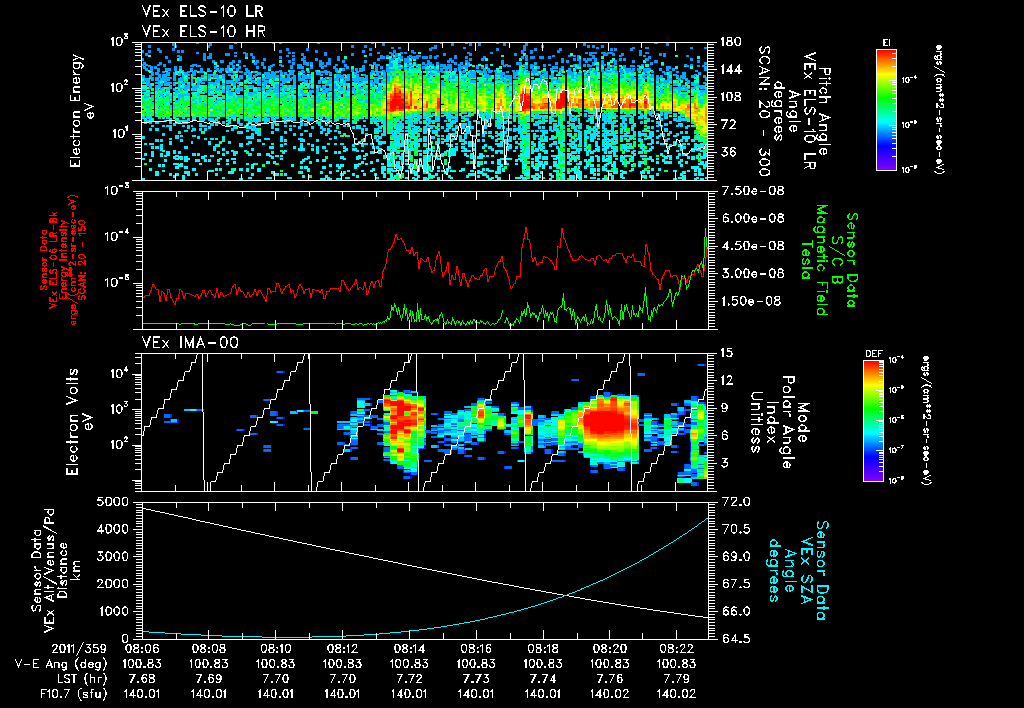Click the "DEF" label above the color bar
This screenshot has height=708, width=1024.
click(x=874, y=353)
